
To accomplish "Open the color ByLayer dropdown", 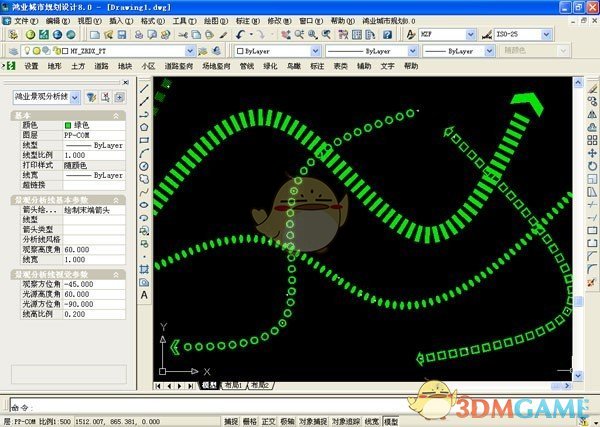I will click(x=315, y=51).
